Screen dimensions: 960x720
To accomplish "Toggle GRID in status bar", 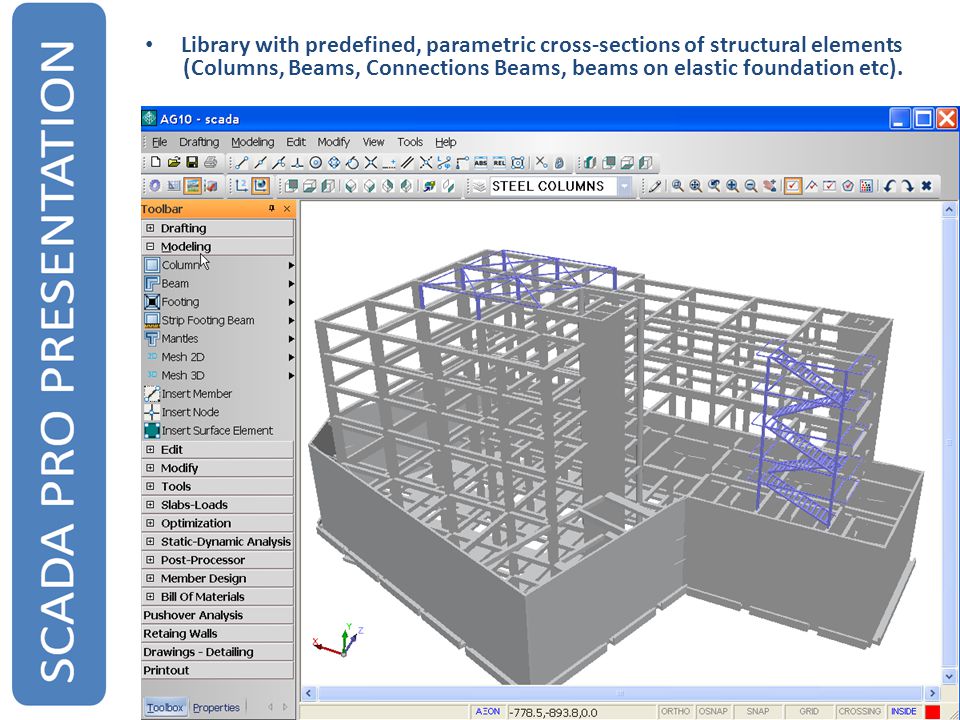I will click(x=809, y=711).
